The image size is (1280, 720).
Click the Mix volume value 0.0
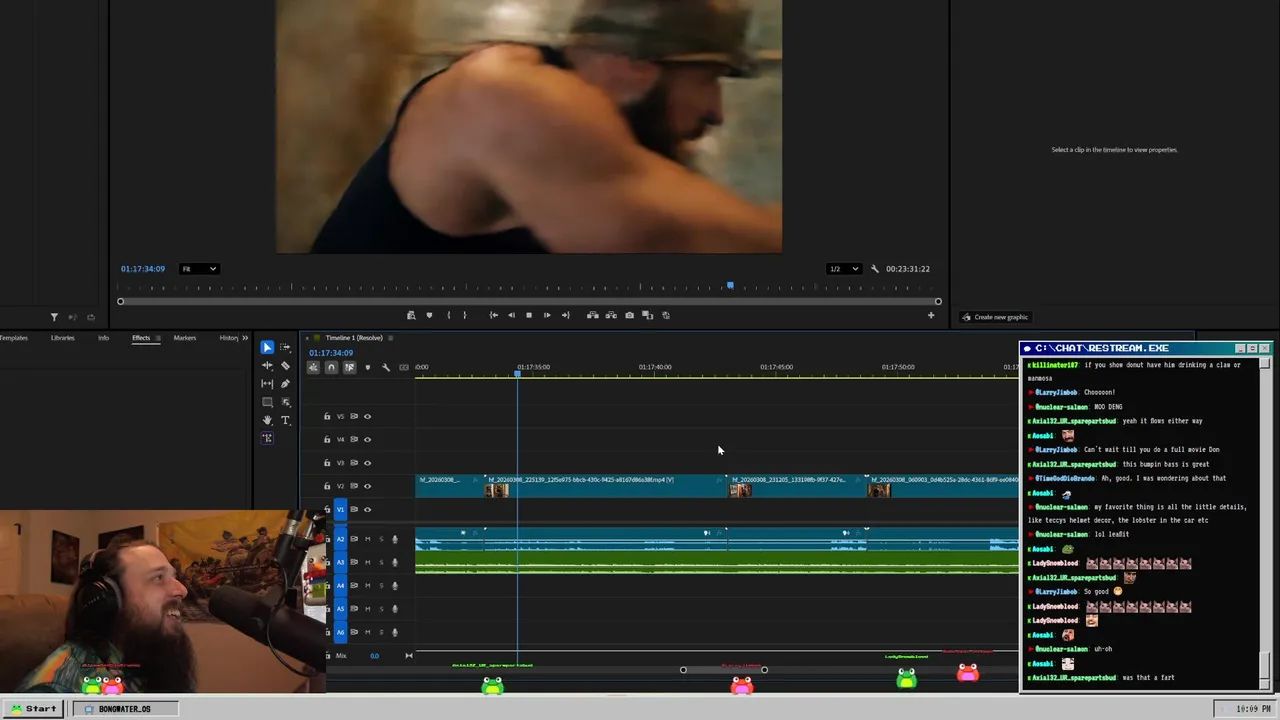pyautogui.click(x=374, y=656)
